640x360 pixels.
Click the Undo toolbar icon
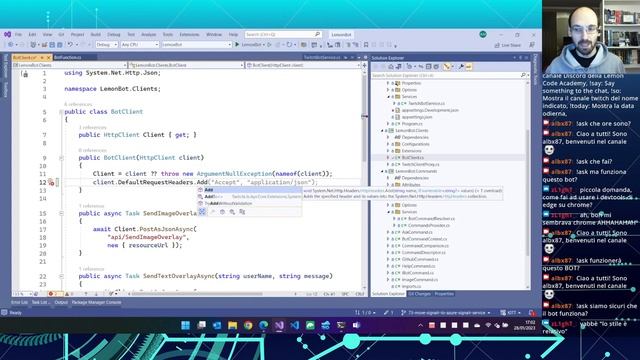[70, 44]
